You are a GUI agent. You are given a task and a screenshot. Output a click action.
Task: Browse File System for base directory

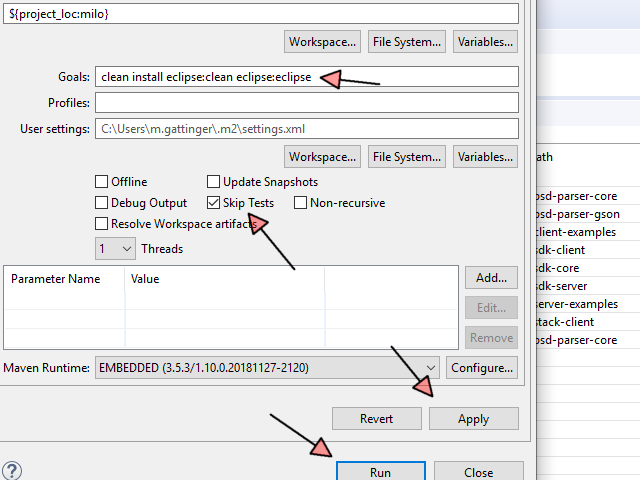[407, 42]
